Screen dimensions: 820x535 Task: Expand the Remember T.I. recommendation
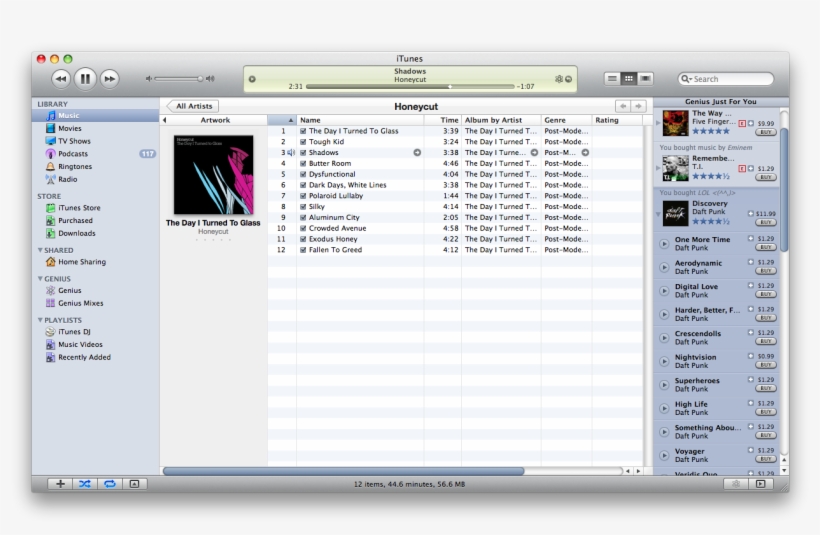tap(658, 168)
